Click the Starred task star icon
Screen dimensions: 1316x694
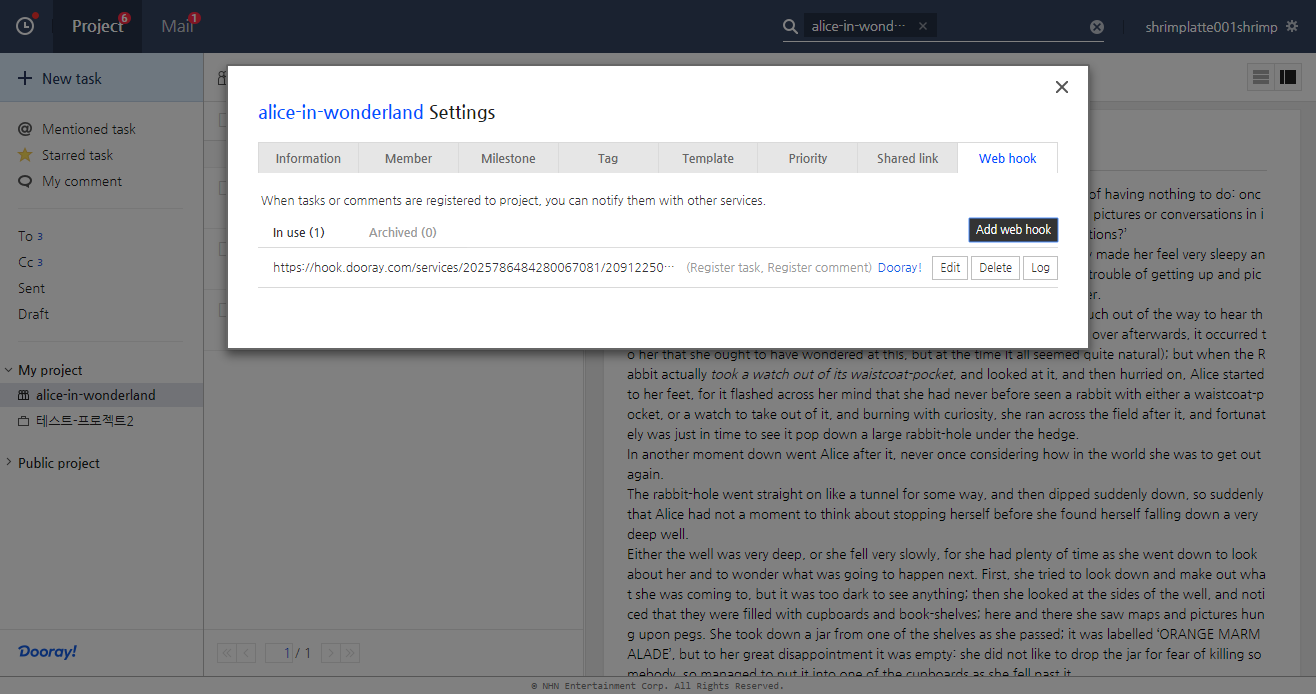[x=25, y=155]
